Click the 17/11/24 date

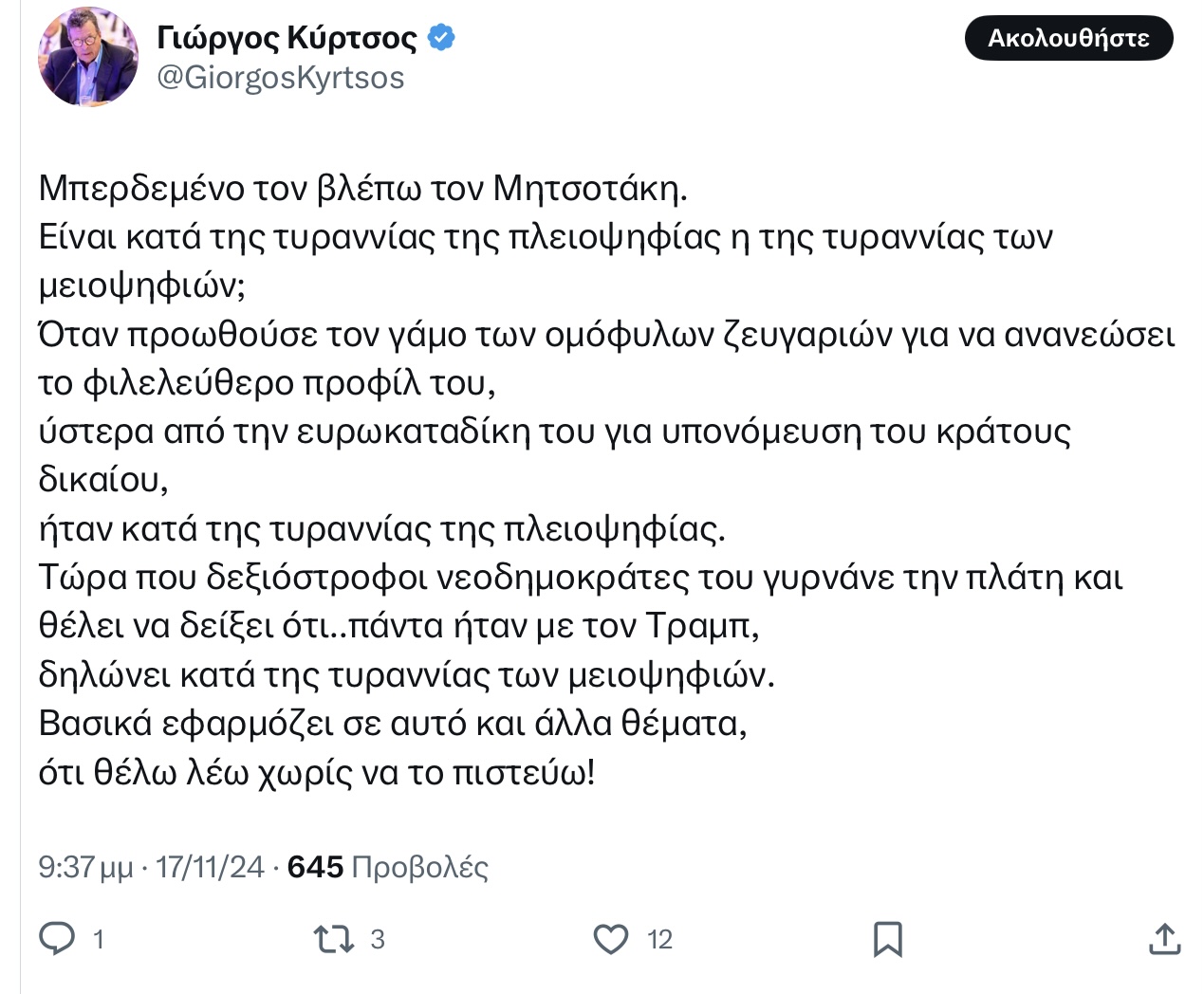[x=210, y=867]
